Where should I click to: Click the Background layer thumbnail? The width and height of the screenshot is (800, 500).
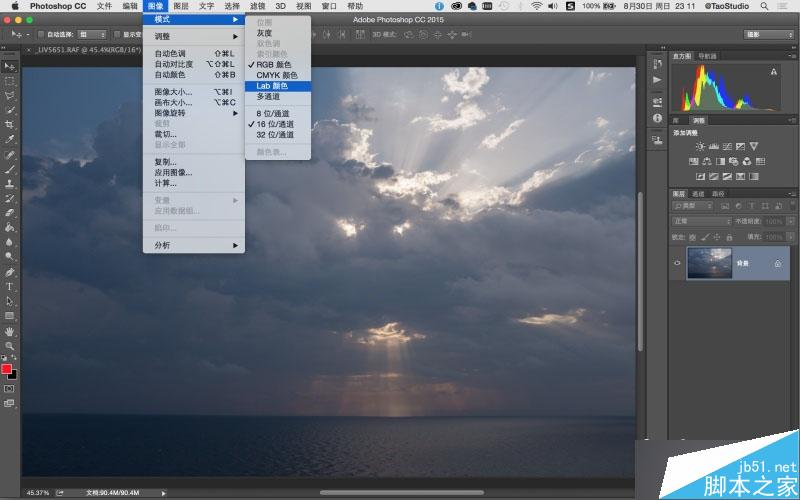pyautogui.click(x=709, y=263)
